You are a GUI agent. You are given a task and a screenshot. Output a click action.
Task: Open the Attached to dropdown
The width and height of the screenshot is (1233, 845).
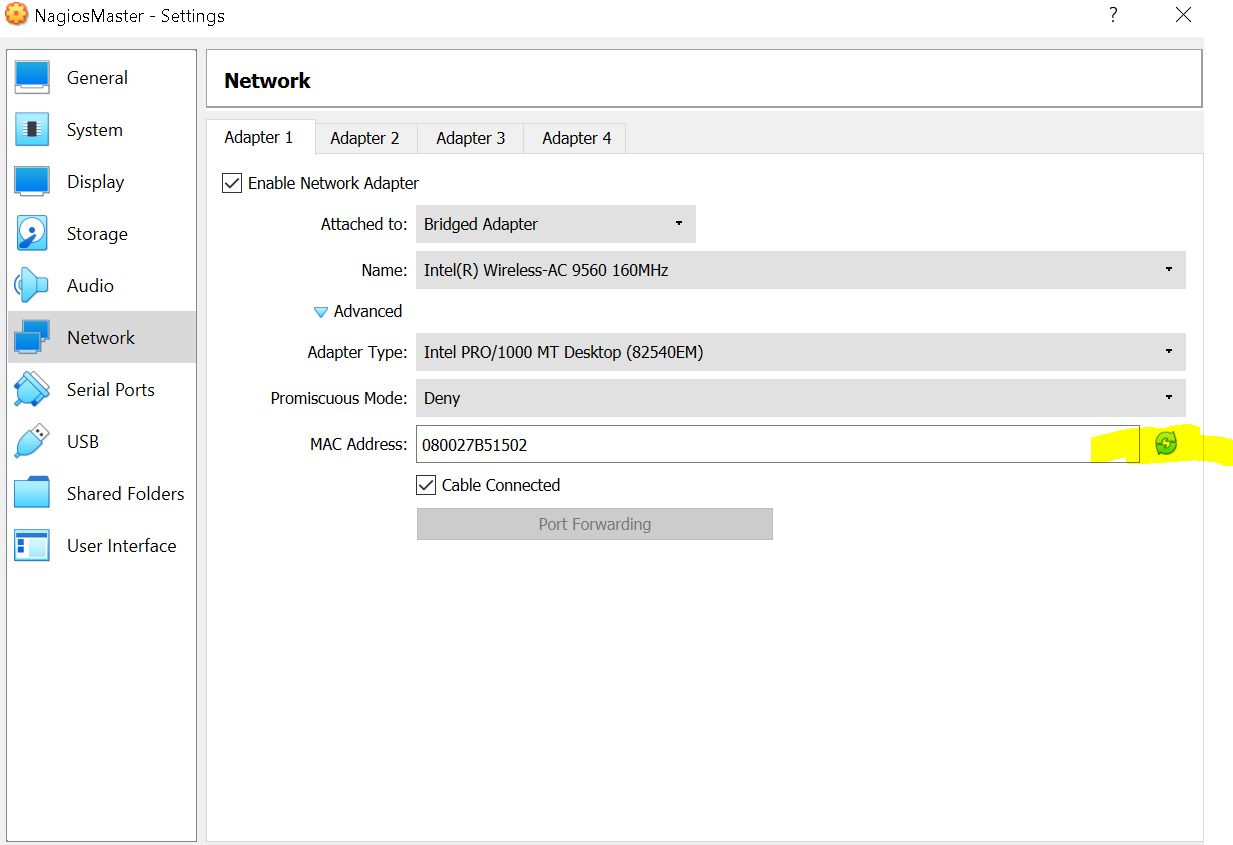555,224
